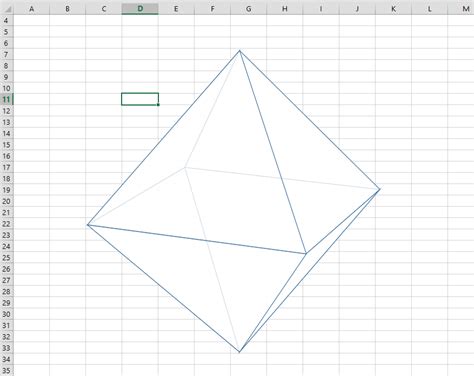This screenshot has height=376, width=474.
Task: Select column B header
Action: (x=67, y=9)
